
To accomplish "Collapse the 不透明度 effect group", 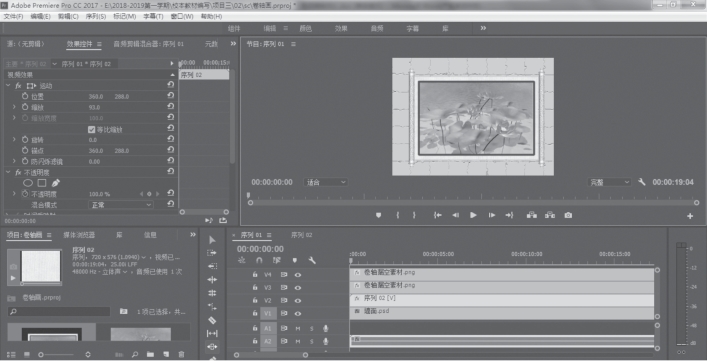I will pos(8,172).
